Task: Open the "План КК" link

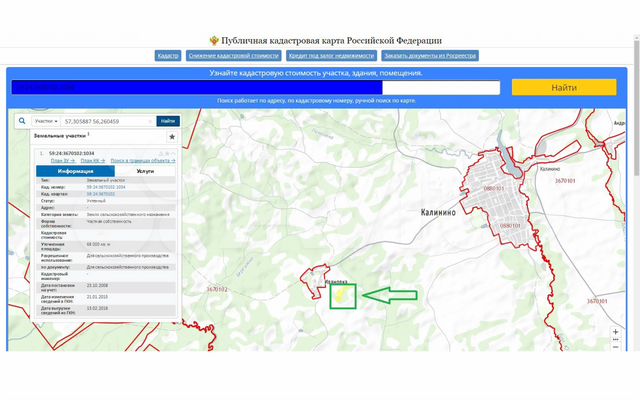Action: (93, 161)
